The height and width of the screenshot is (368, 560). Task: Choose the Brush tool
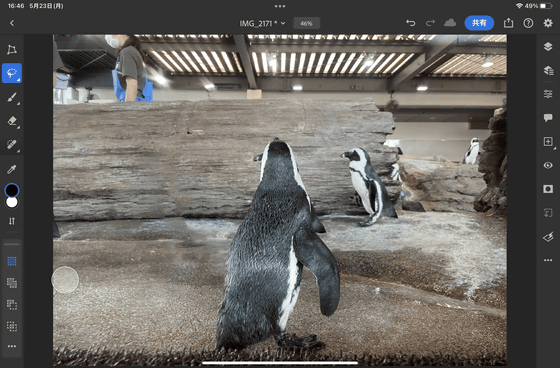pyautogui.click(x=12, y=97)
